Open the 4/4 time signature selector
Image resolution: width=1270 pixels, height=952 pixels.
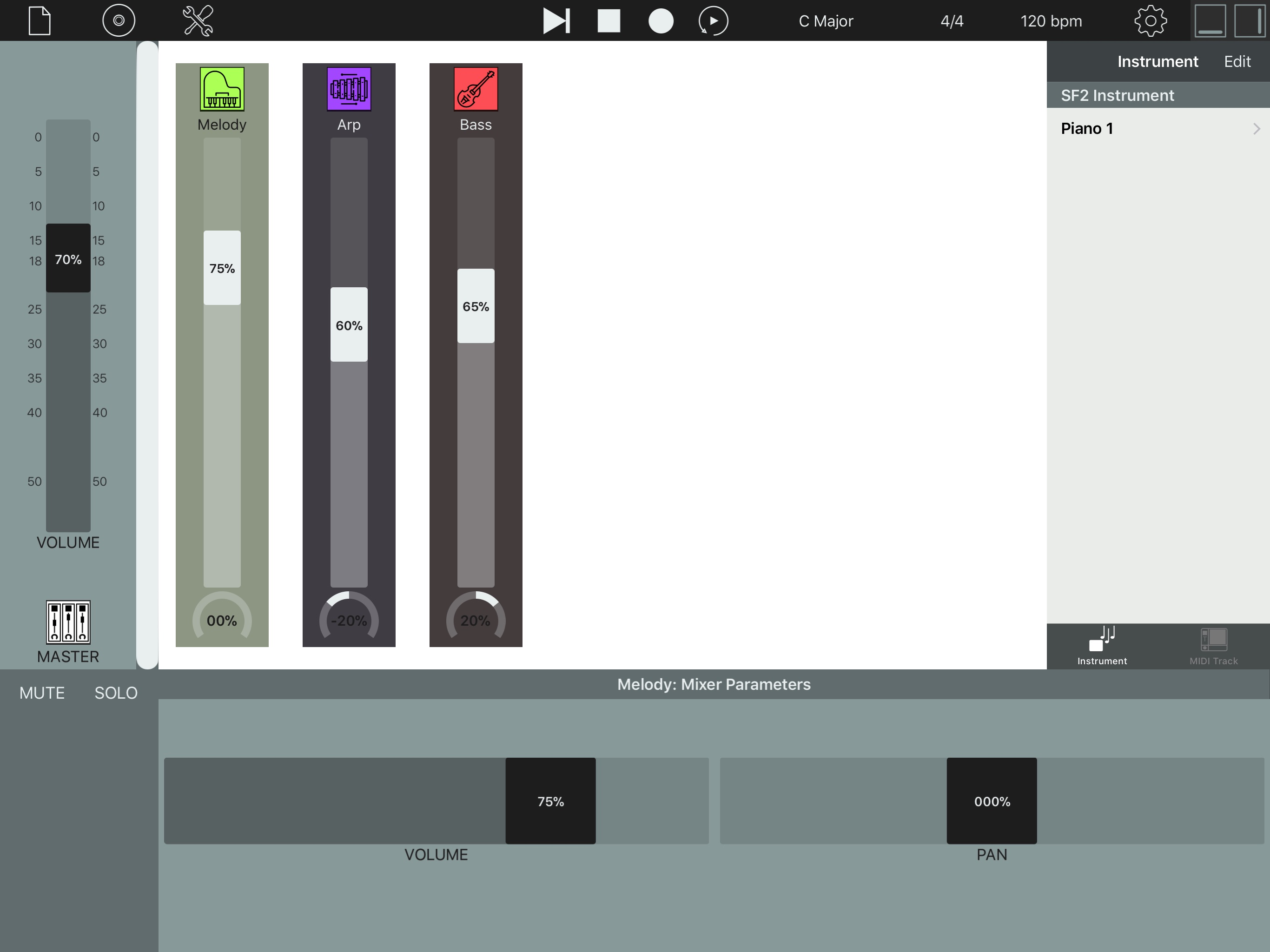tap(952, 21)
